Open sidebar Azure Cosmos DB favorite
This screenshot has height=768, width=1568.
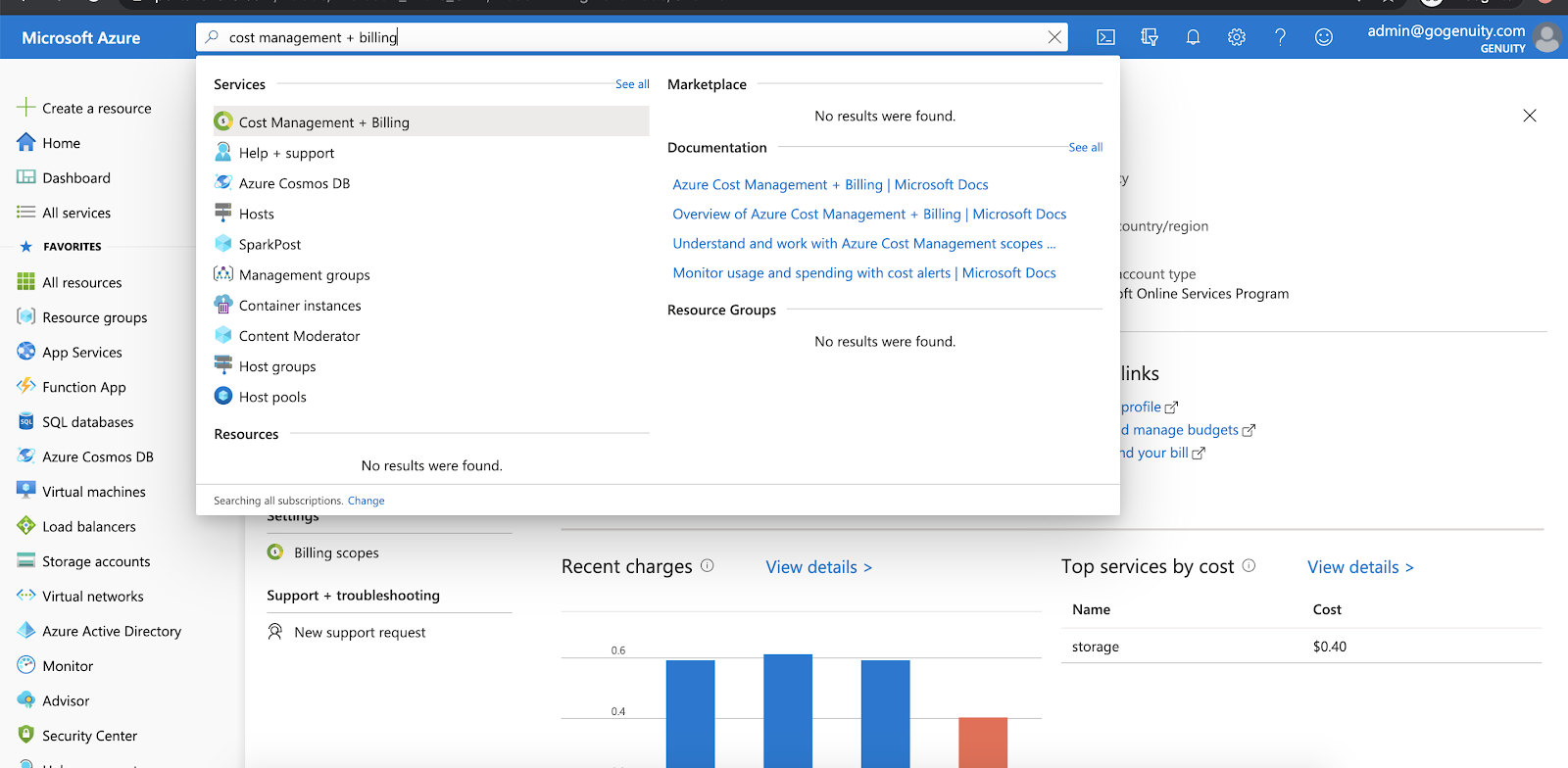(98, 456)
